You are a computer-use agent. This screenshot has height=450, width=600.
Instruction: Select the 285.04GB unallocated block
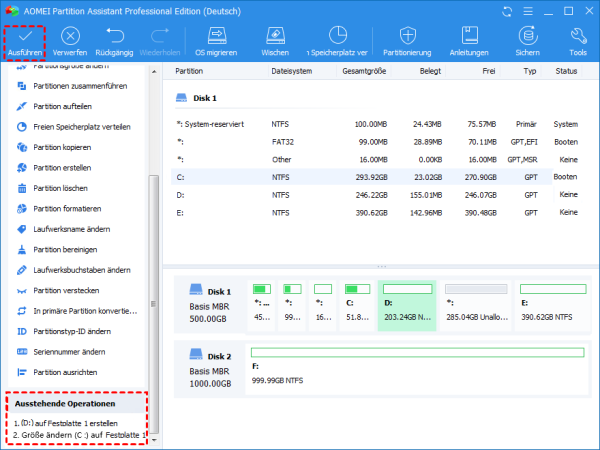tap(476, 305)
